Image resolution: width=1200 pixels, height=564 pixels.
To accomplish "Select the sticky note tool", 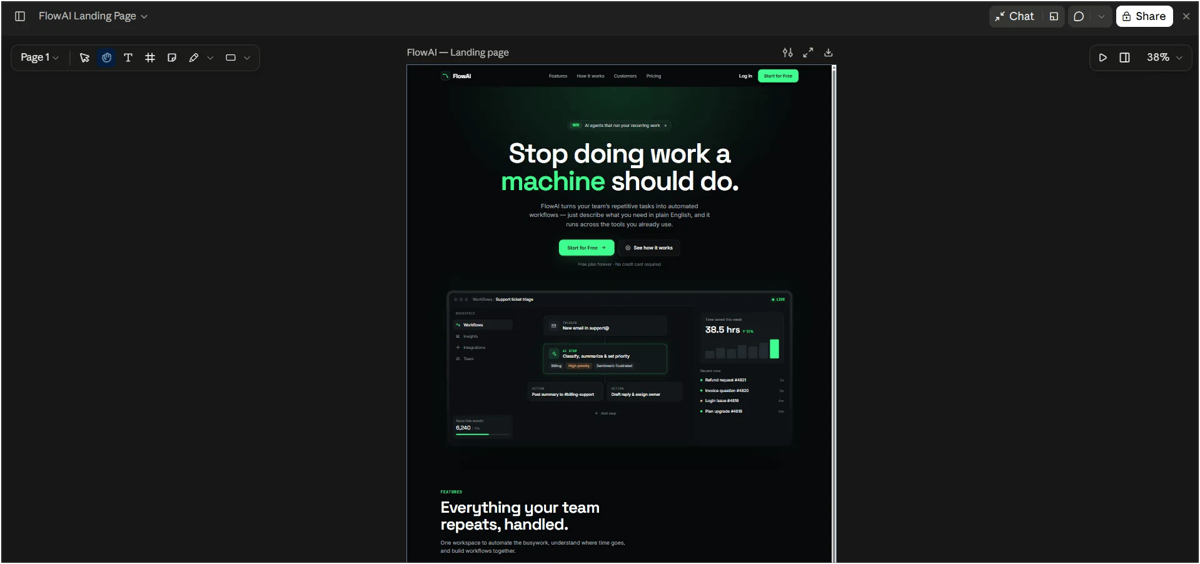I will point(172,58).
